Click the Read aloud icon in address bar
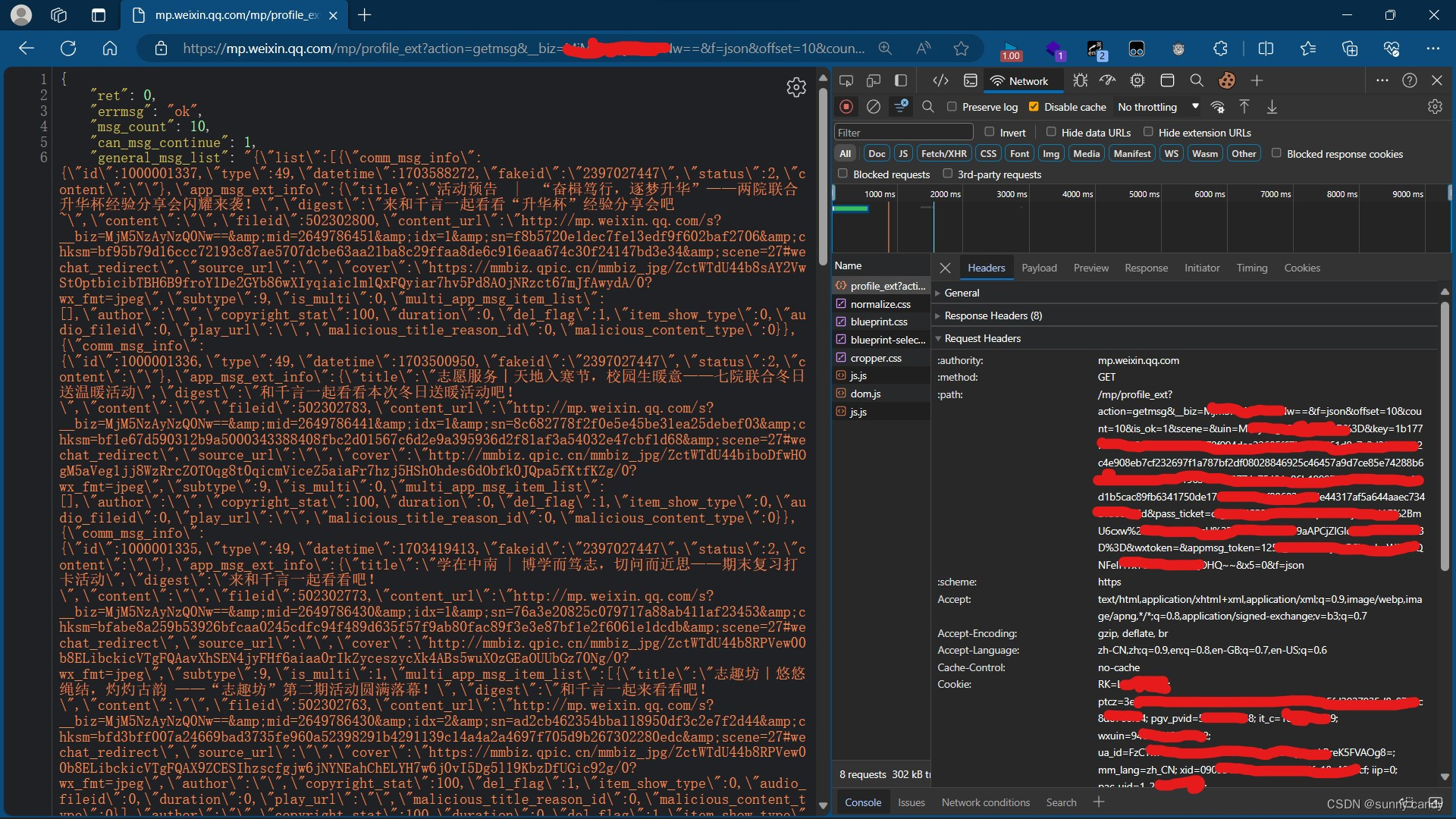Viewport: 1456px width, 819px height. (923, 49)
